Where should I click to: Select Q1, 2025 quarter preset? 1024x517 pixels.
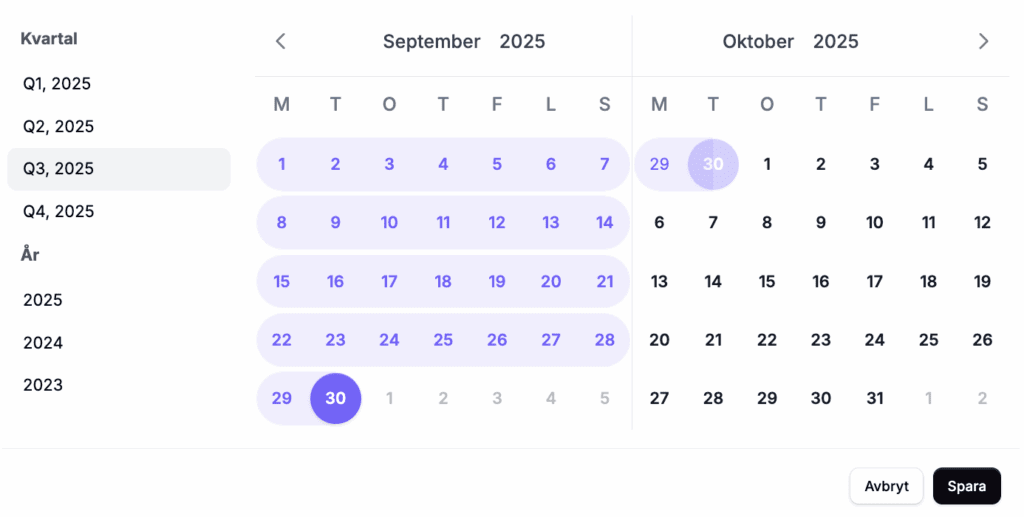[57, 84]
